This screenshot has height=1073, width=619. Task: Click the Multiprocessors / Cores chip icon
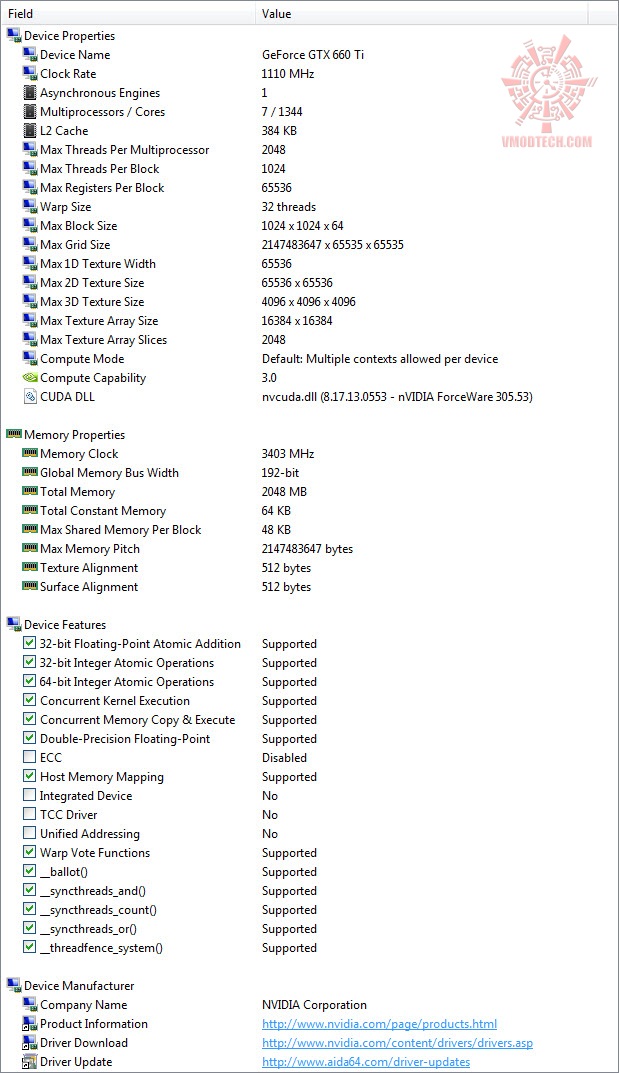29,112
